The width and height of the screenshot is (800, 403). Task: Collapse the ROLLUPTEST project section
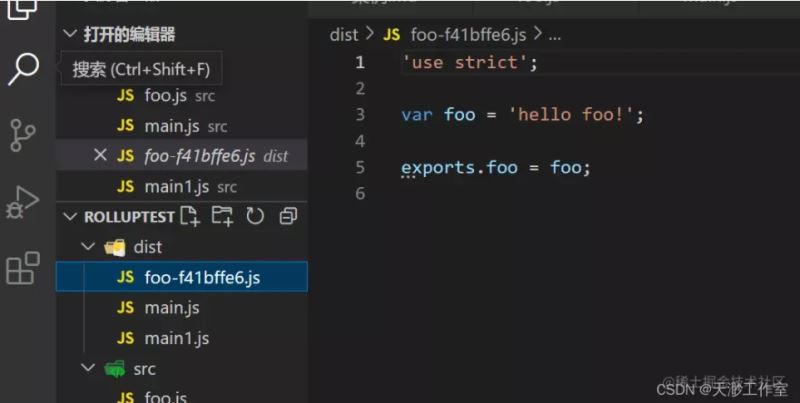[70, 217]
